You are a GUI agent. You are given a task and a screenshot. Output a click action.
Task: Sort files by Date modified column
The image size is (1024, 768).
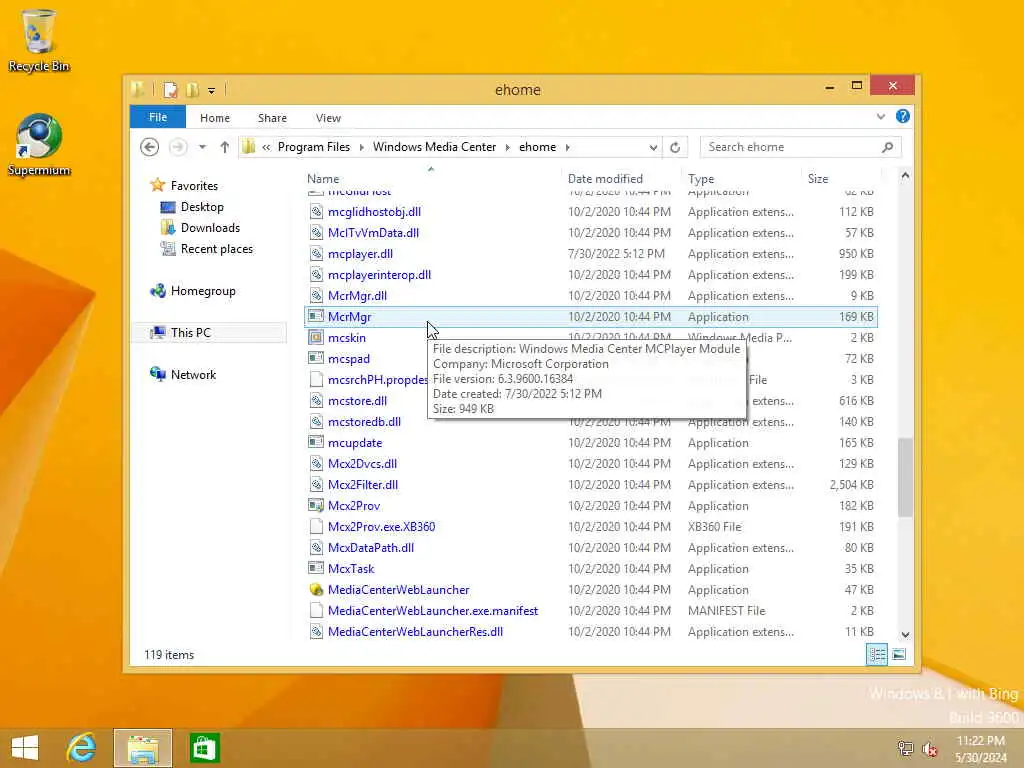605,178
